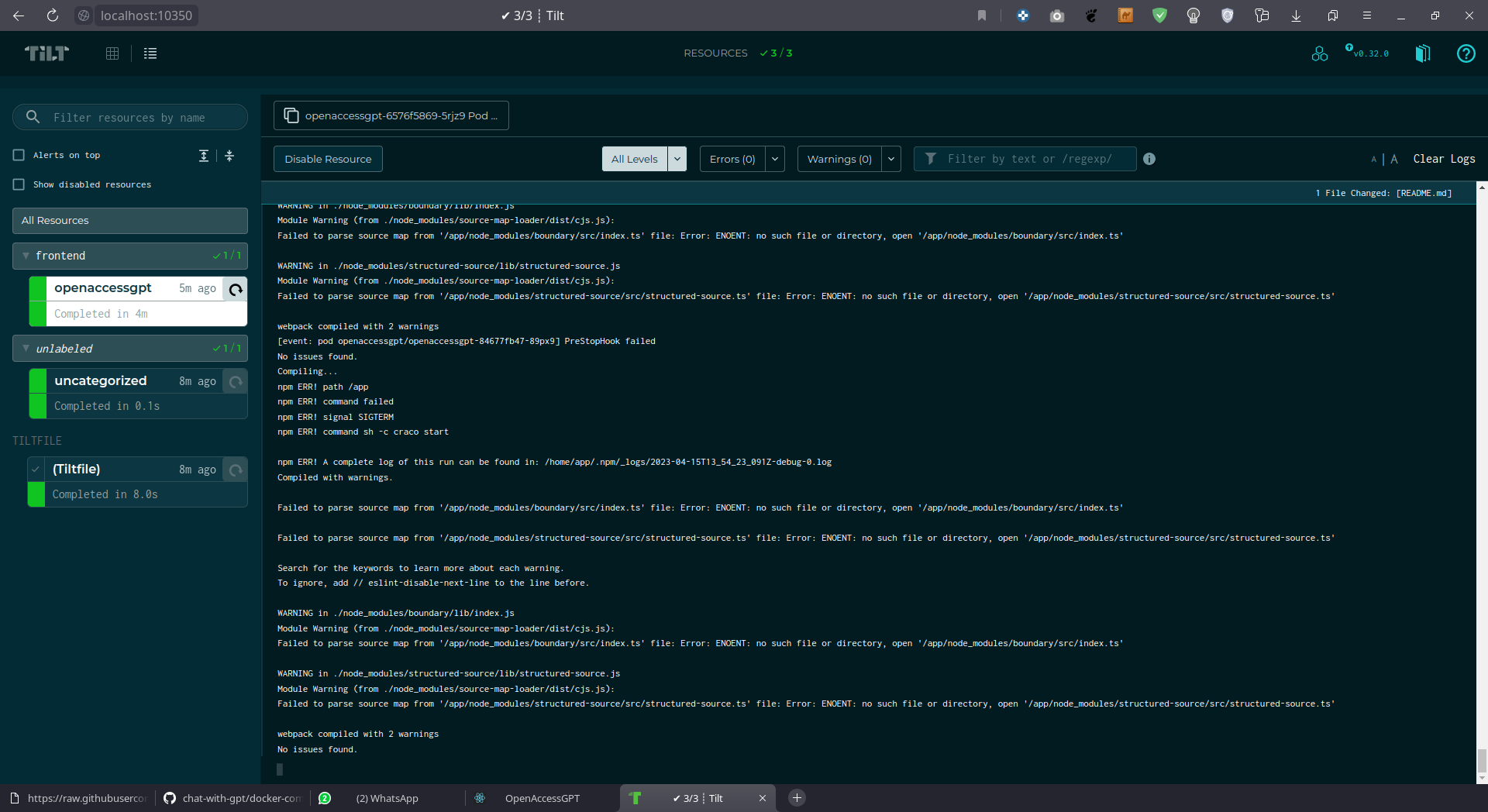Select the All Resources item
The width and height of the screenshot is (1488, 812).
click(130, 221)
